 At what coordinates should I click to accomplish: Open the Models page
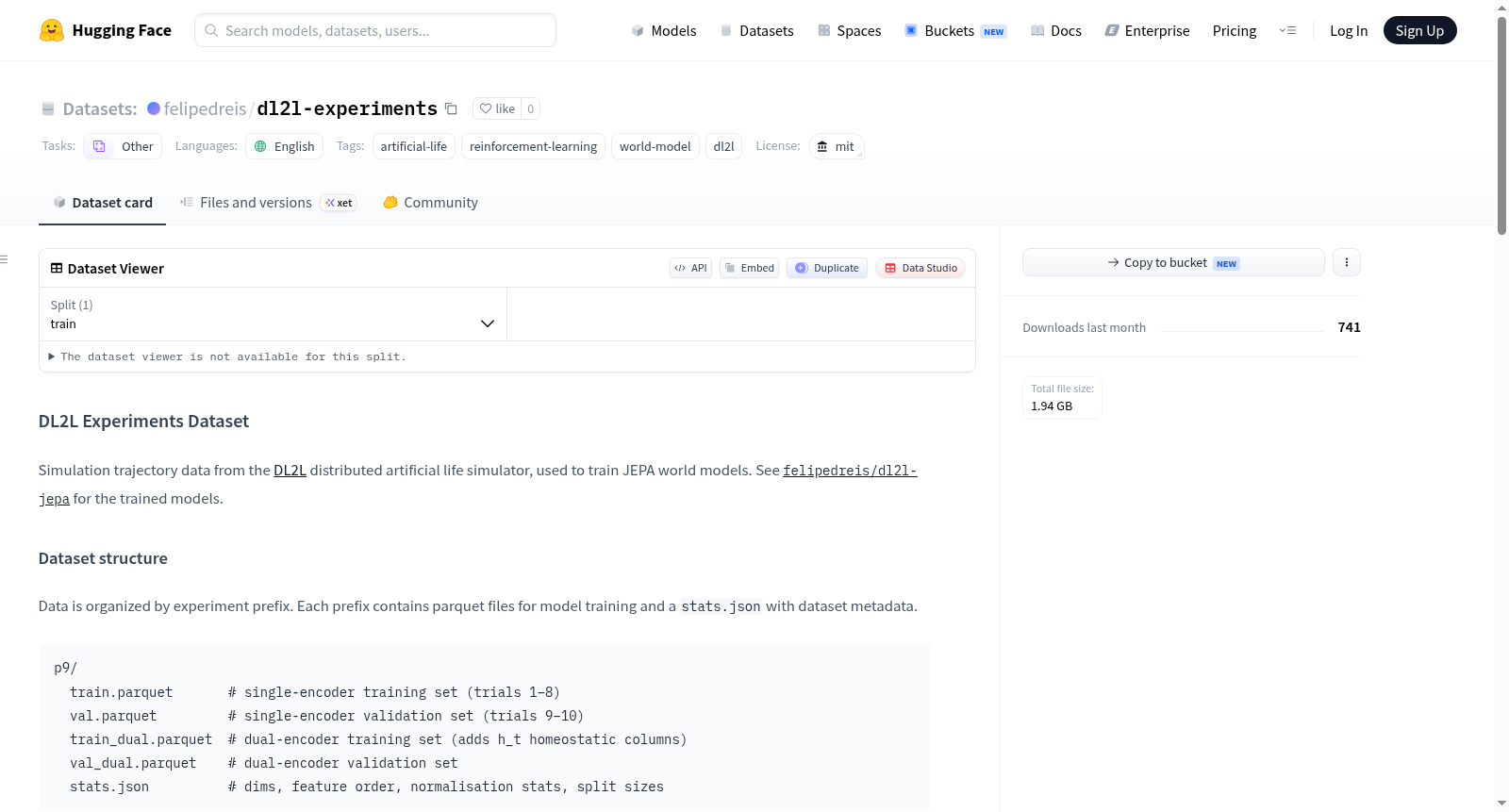pos(664,30)
